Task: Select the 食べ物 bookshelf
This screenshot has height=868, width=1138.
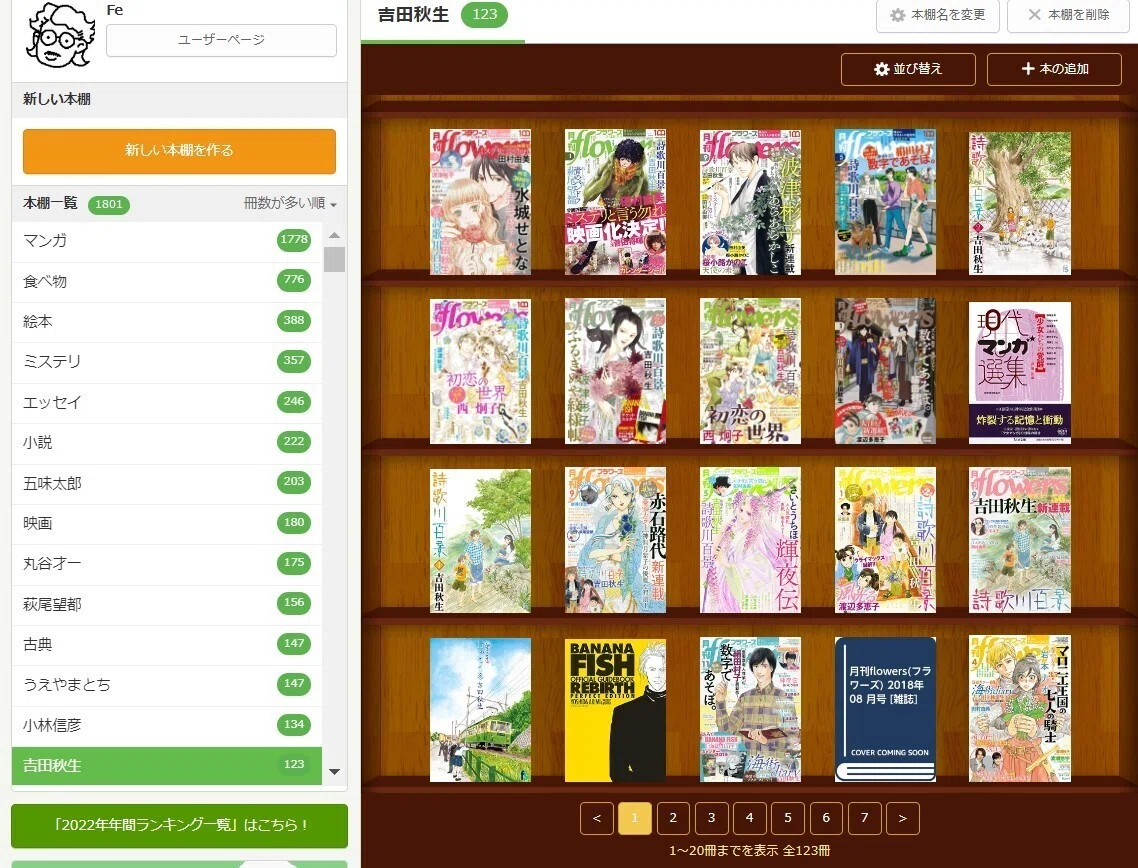Action: tap(167, 282)
